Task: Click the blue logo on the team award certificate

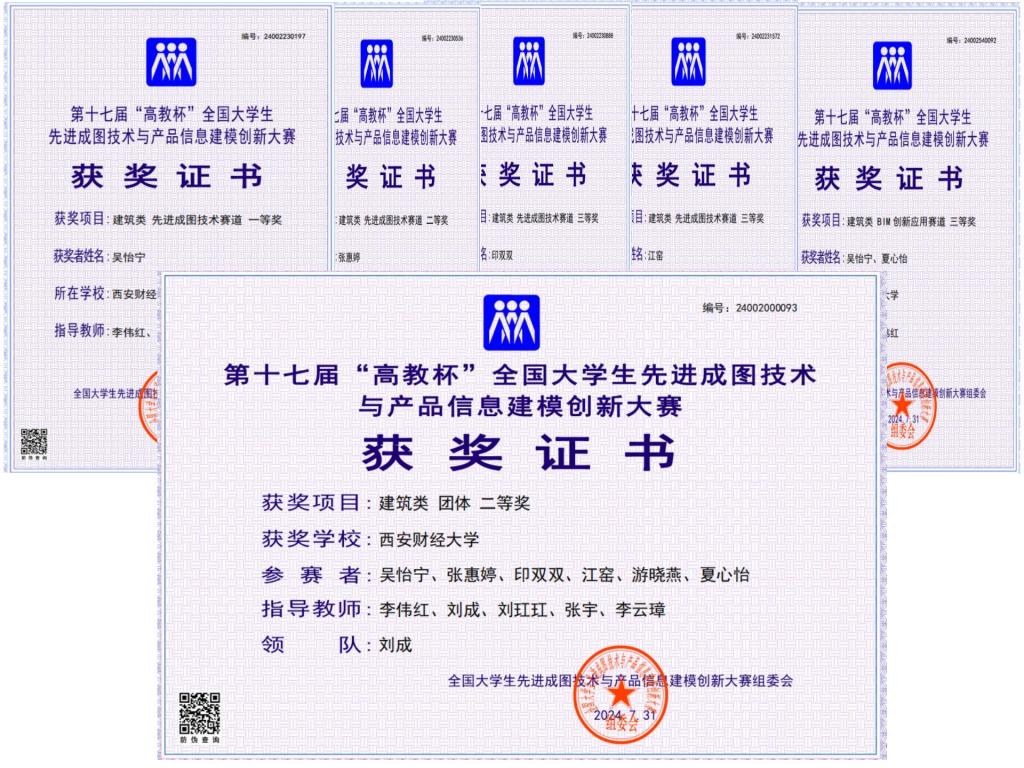Action: pyautogui.click(x=511, y=322)
